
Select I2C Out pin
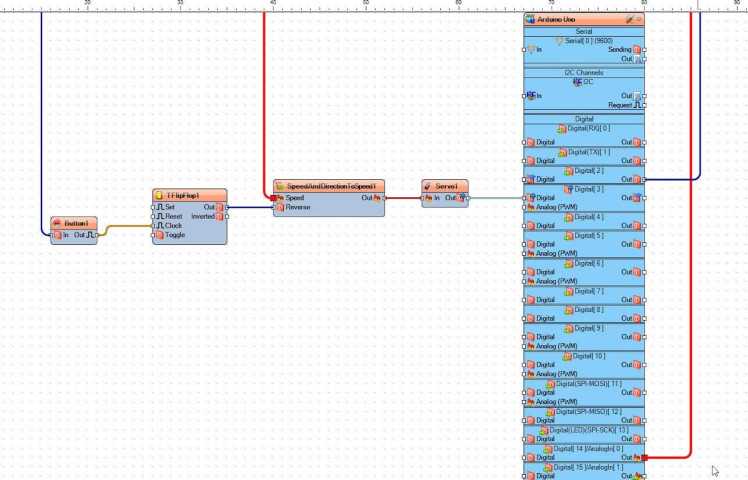(x=644, y=96)
